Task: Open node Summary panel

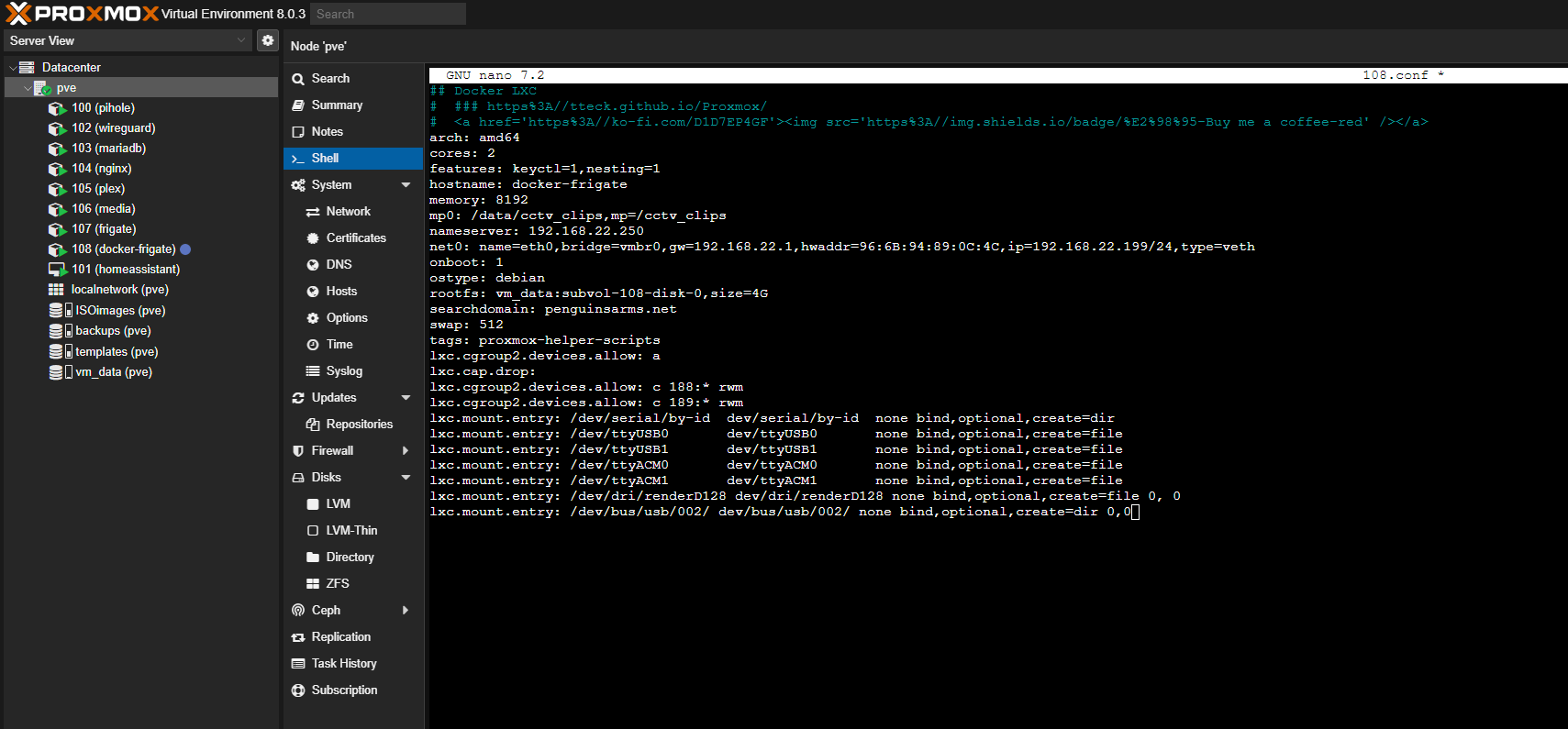Action: (353, 105)
